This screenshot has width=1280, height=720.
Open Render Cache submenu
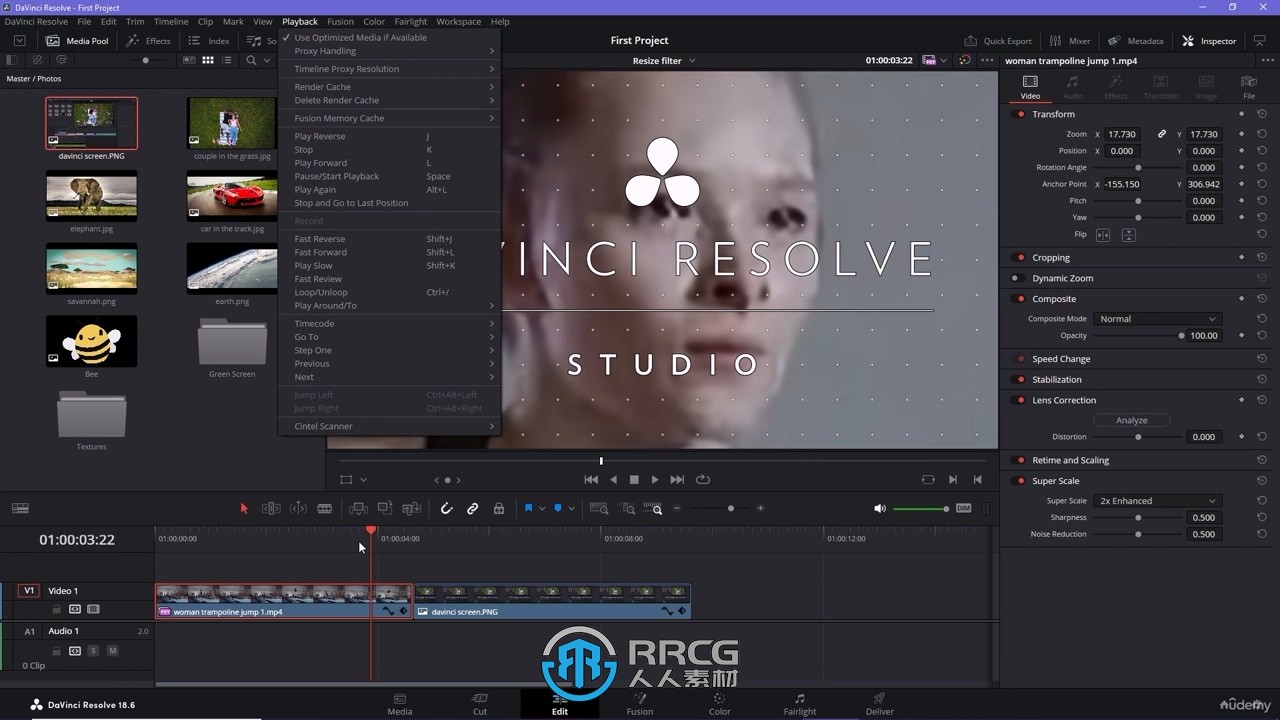pos(389,87)
